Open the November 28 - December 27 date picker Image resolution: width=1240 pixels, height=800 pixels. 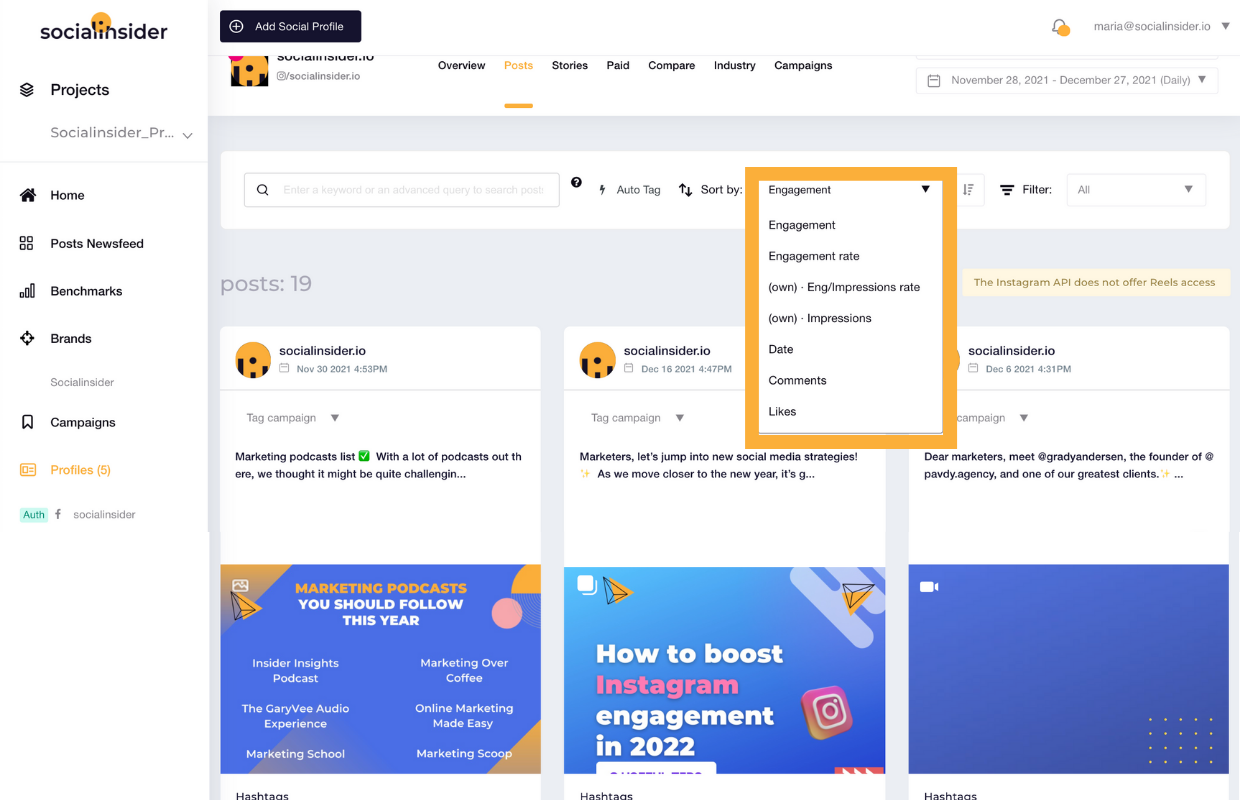(1067, 80)
